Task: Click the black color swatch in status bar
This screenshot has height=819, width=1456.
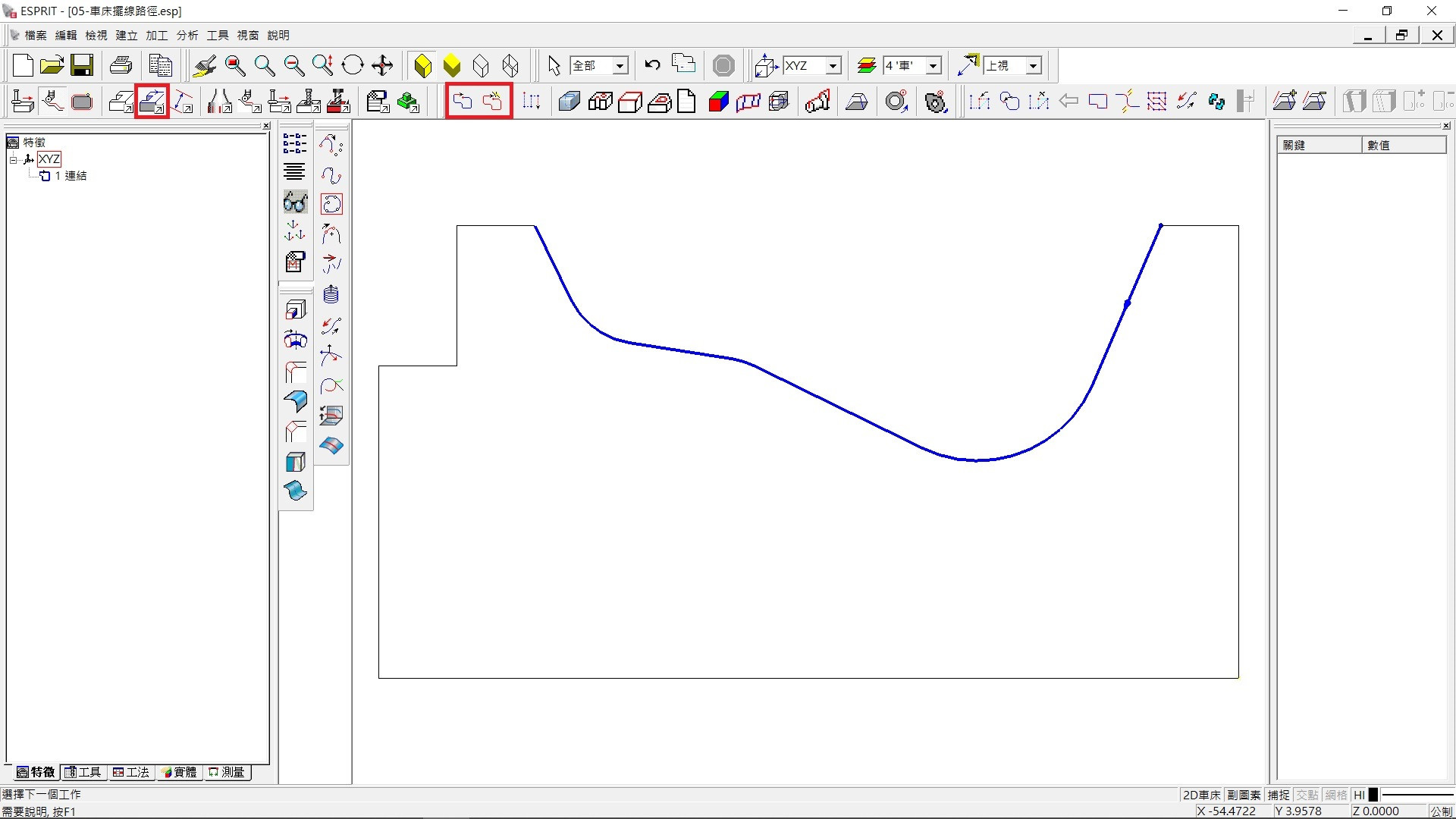Action: (x=1373, y=795)
